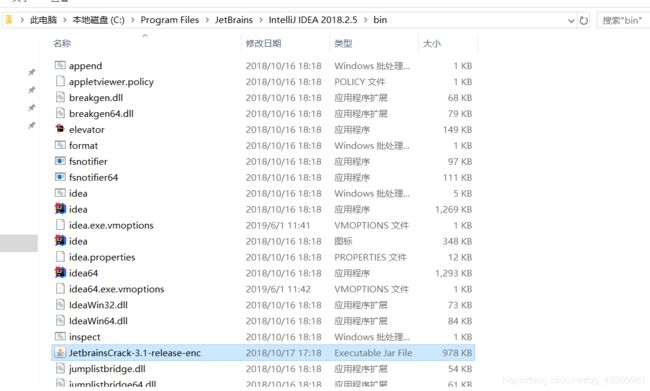Viewport: 650px width, 391px height.
Task: Select the file named appletviewer.policy
Action: [x=111, y=82]
